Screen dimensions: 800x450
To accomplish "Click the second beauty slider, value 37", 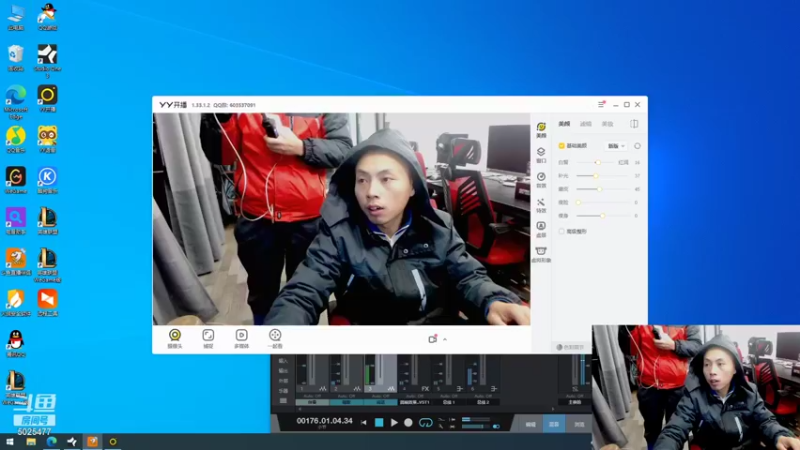I will [x=602, y=176].
